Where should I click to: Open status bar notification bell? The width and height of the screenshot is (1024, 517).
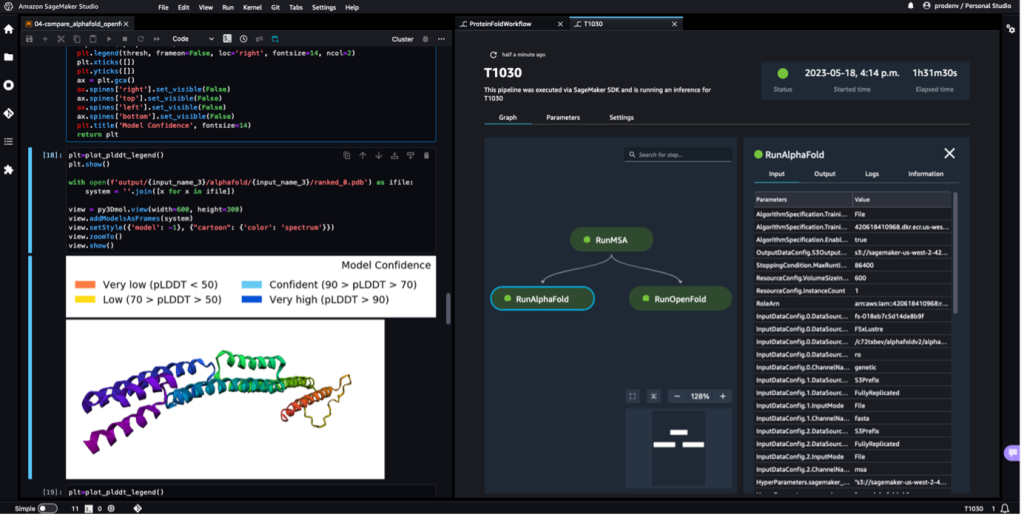[1005, 509]
